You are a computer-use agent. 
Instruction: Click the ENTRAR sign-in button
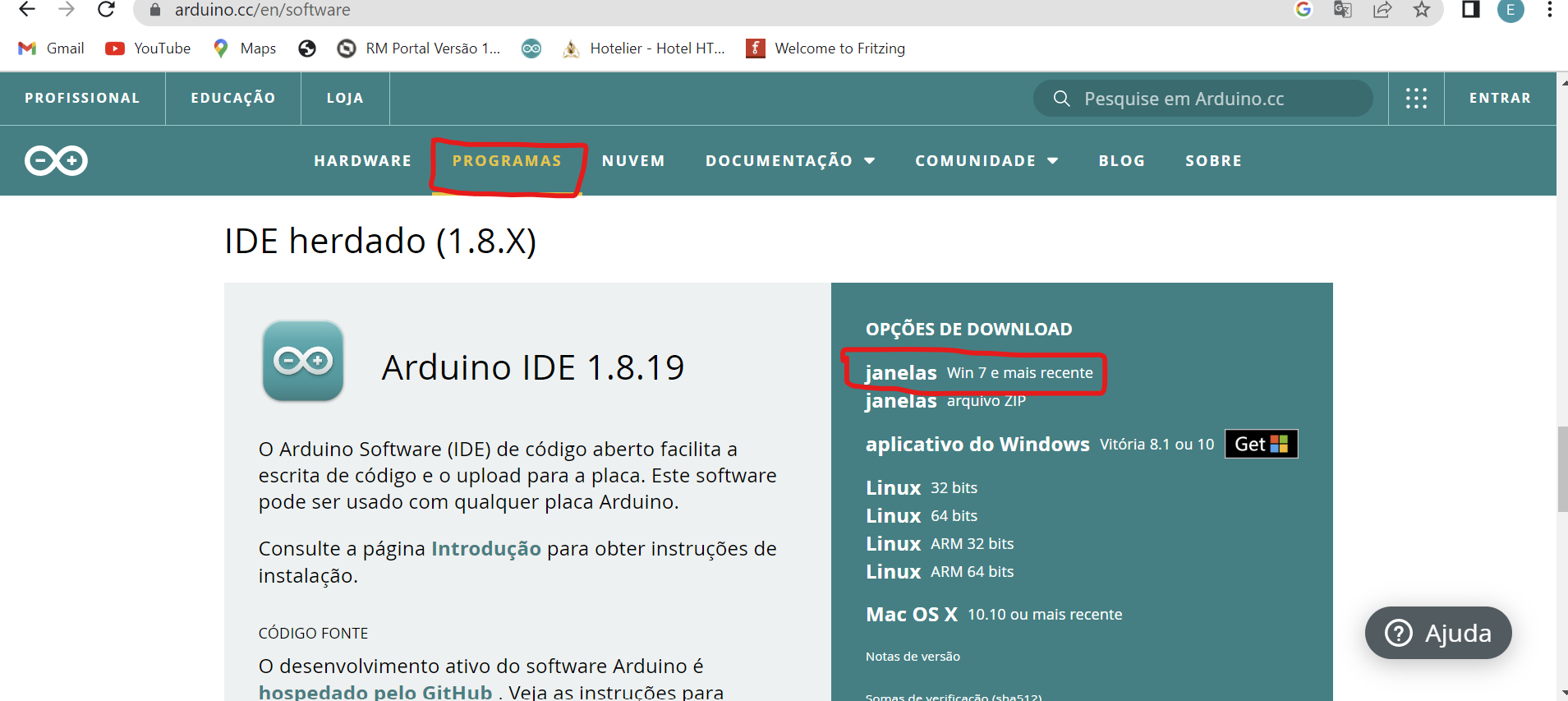1500,98
